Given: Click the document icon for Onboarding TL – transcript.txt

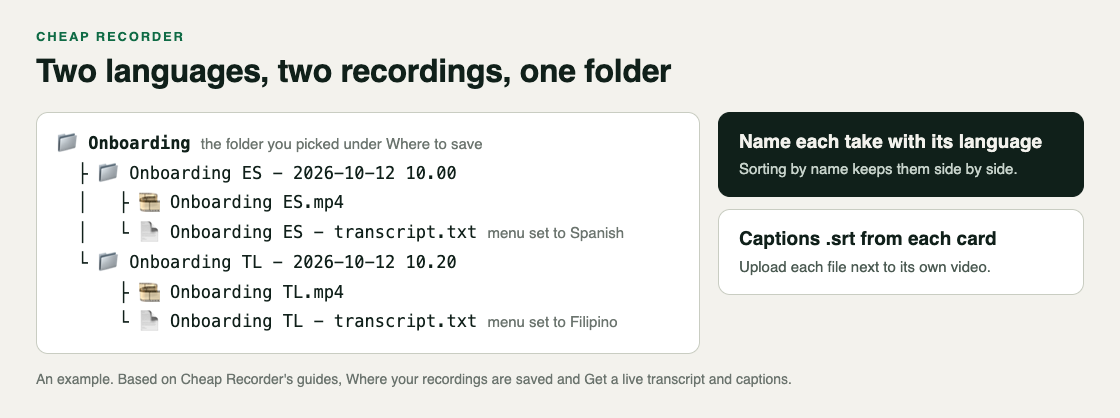Looking at the screenshot, I should pyautogui.click(x=149, y=322).
